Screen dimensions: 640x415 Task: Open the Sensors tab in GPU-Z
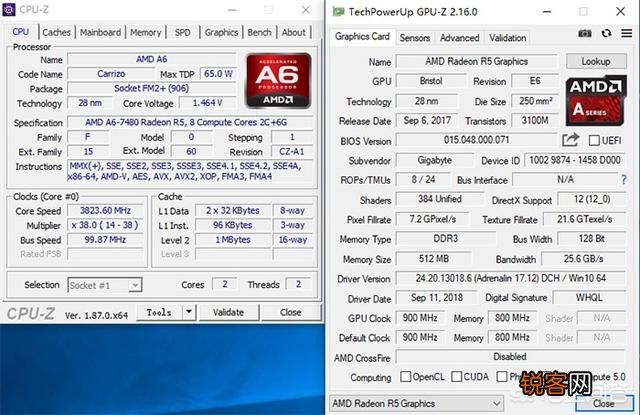coord(415,38)
